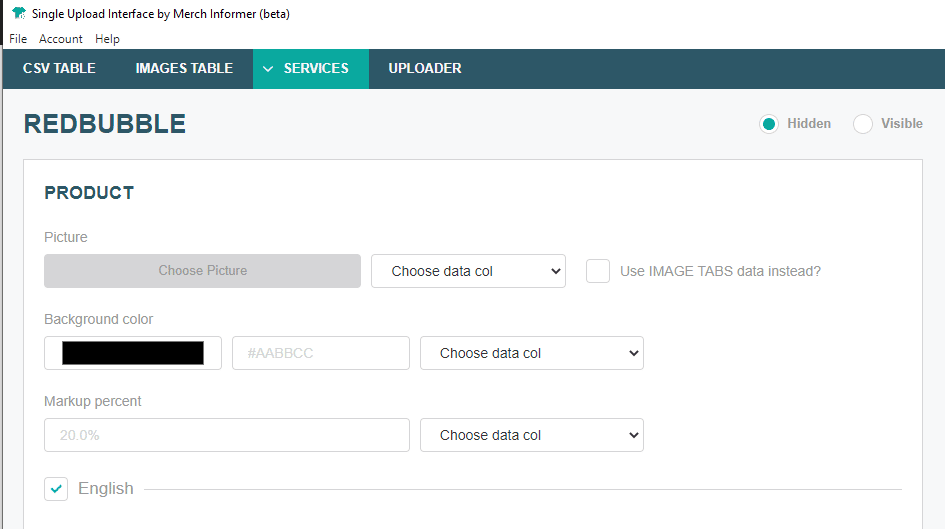Open the Account menu

click(61, 39)
